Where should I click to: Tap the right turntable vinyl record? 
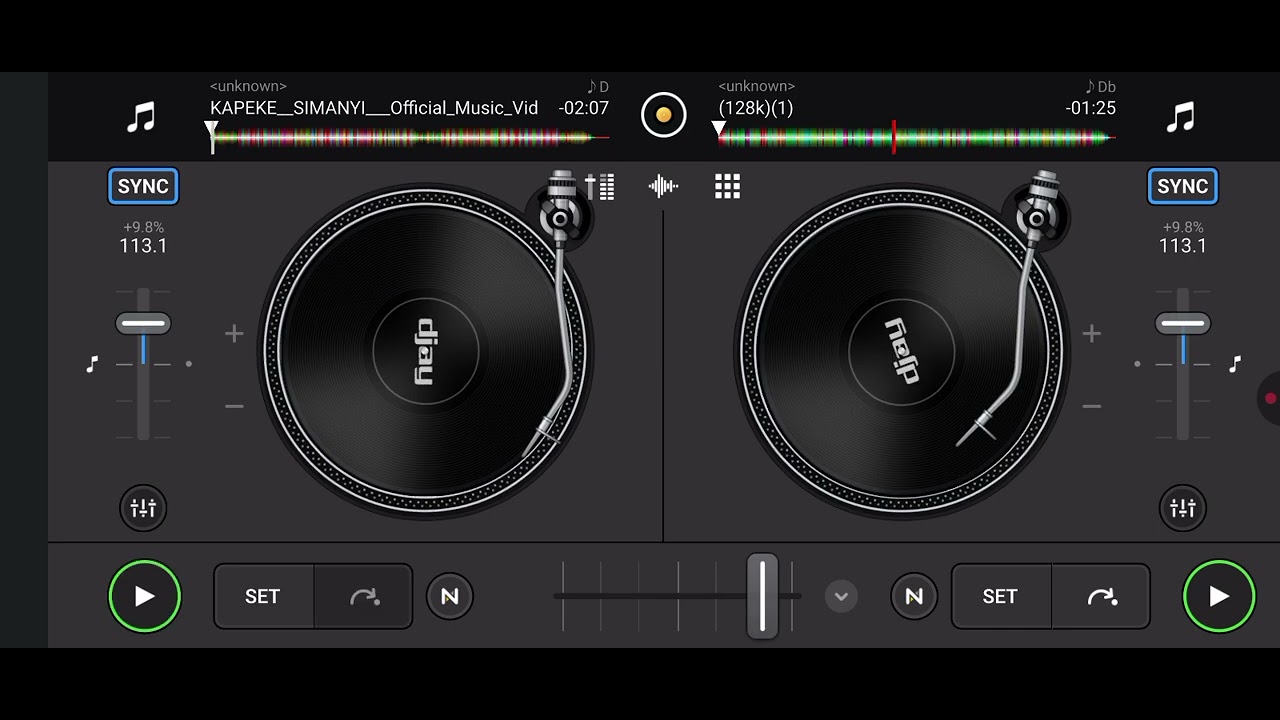(901, 351)
